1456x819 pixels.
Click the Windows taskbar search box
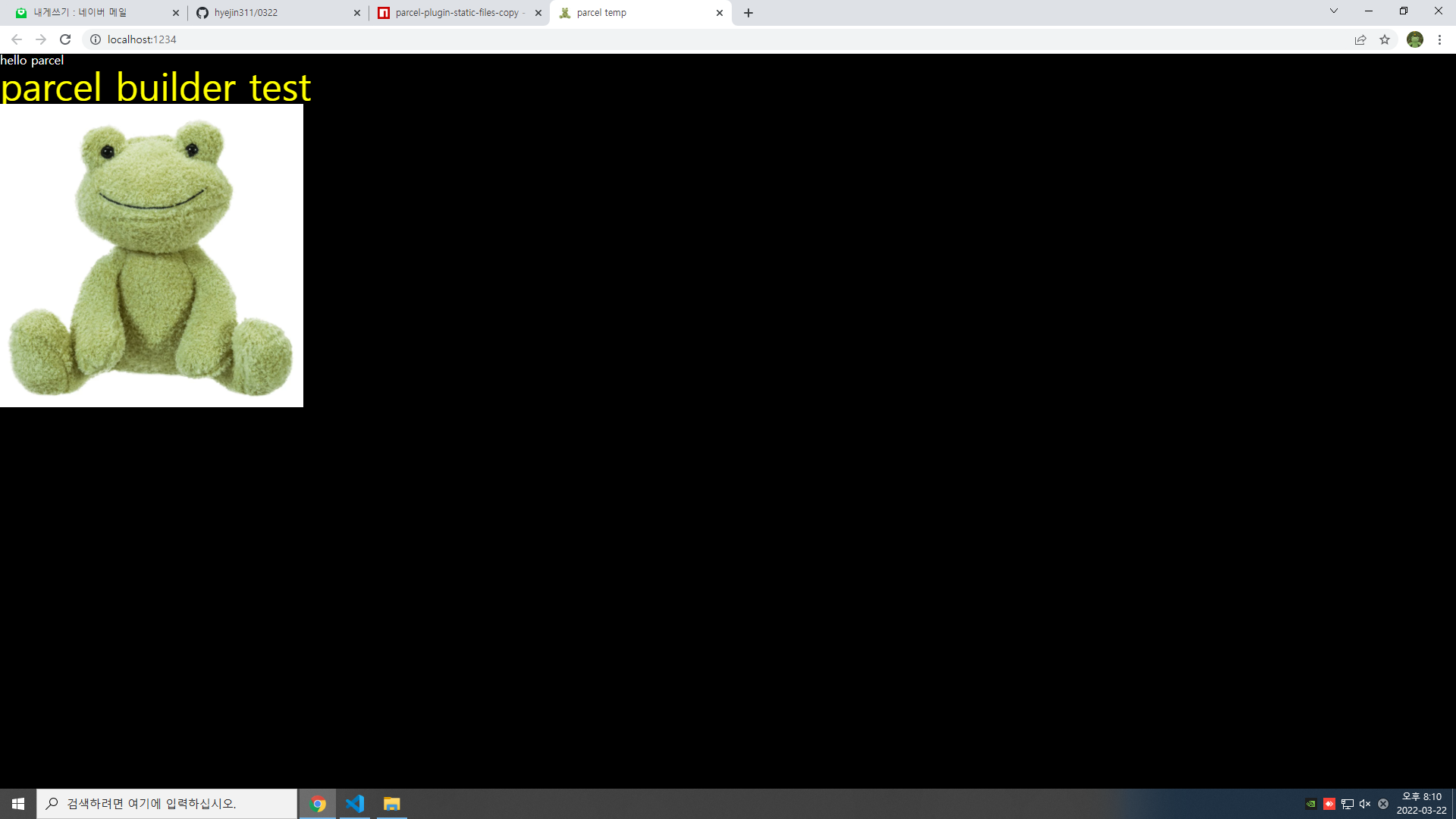167,804
